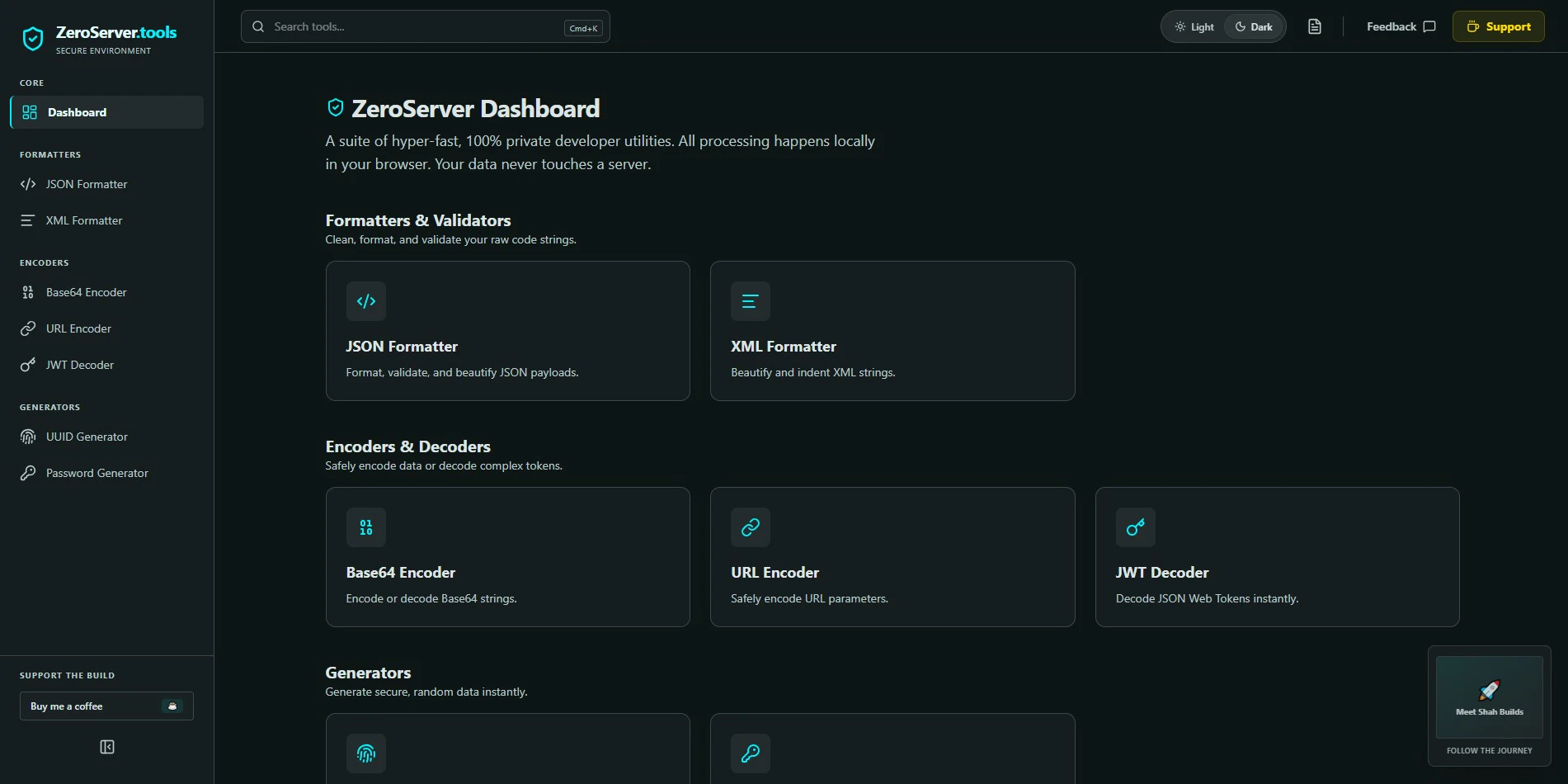Click the coffee cup icon in Buy me a coffee
Screen dimensions: 1568x784
pos(172,706)
